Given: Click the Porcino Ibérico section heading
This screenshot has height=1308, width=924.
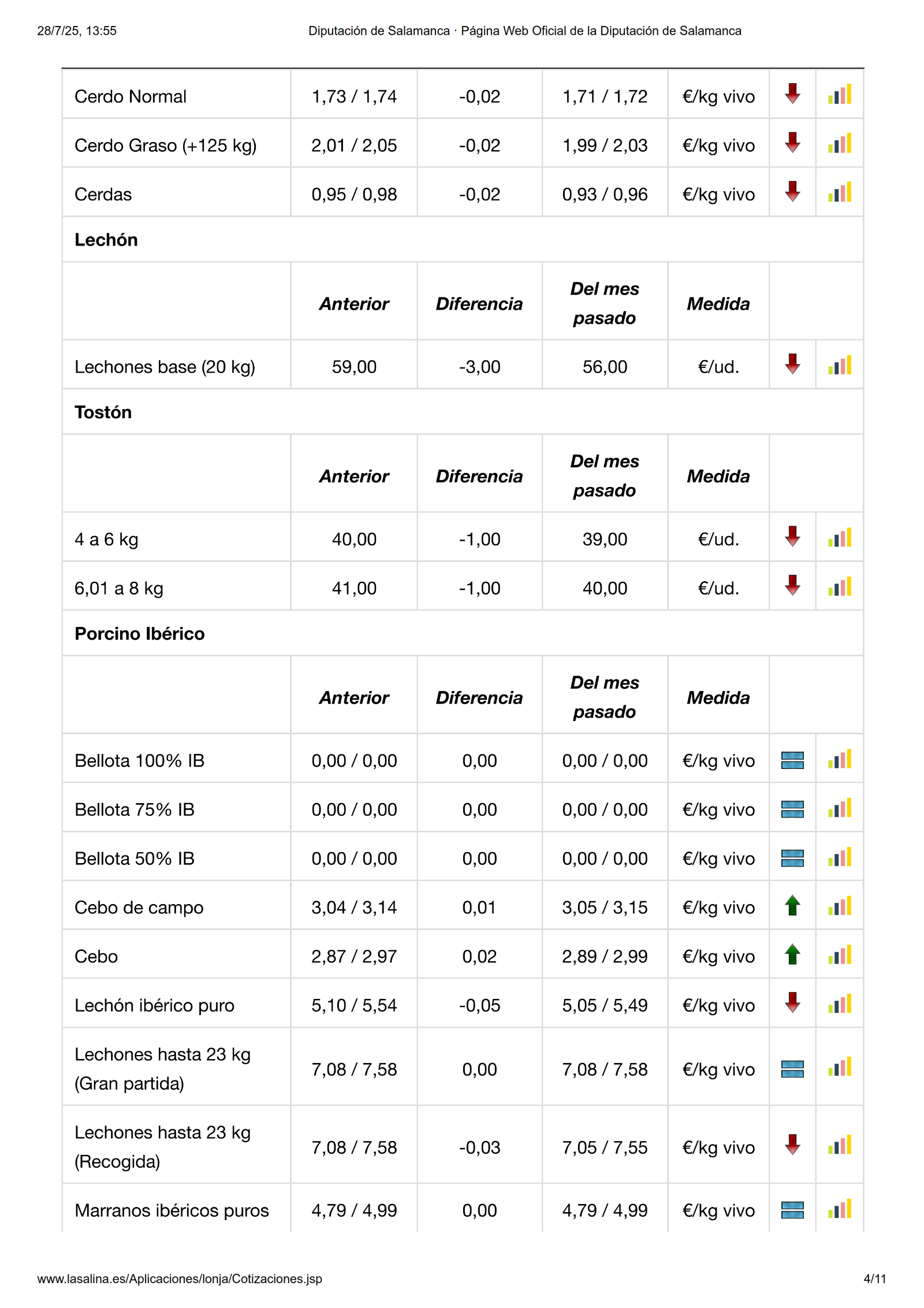Looking at the screenshot, I should 139,634.
